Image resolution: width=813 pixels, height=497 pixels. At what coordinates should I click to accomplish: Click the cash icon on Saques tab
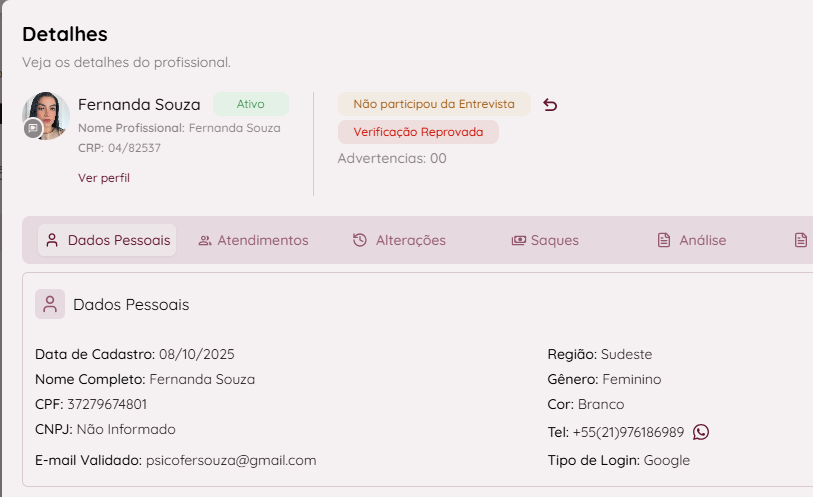518,240
